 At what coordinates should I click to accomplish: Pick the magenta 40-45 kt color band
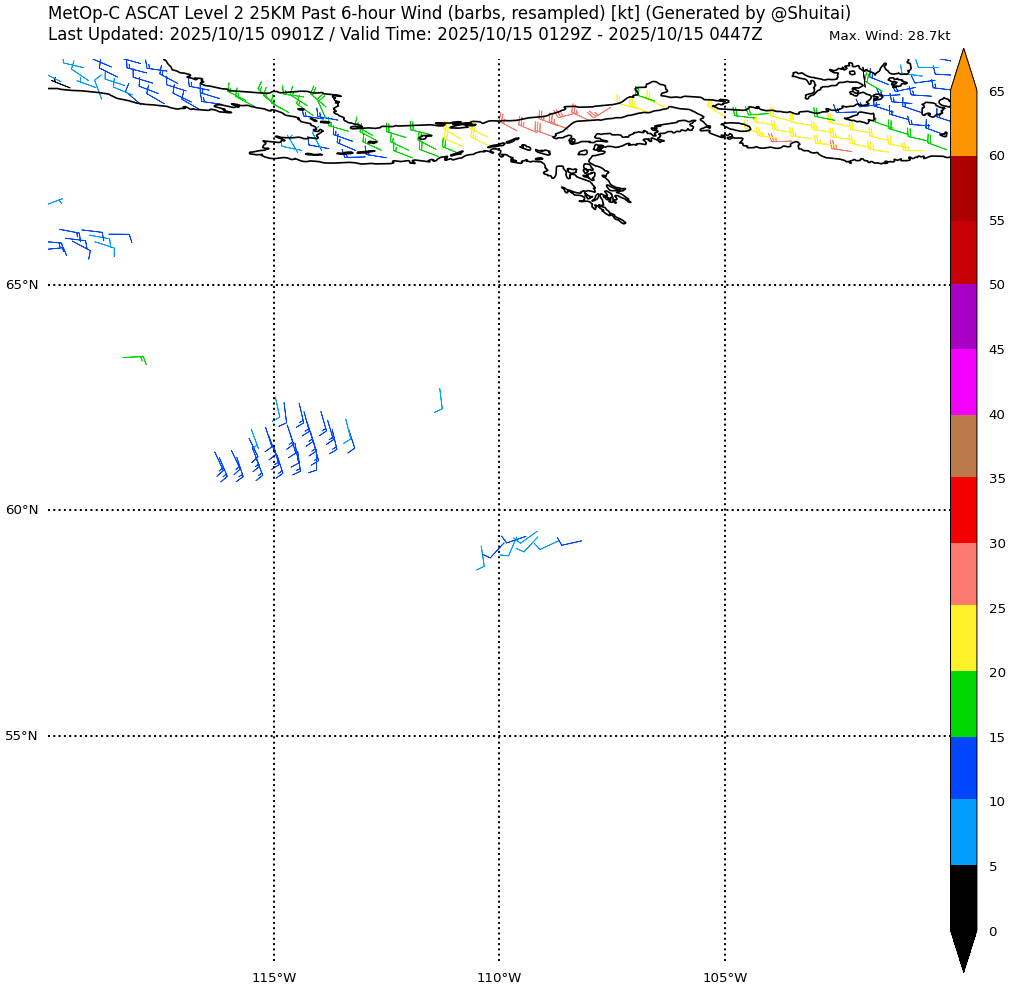tap(963, 382)
